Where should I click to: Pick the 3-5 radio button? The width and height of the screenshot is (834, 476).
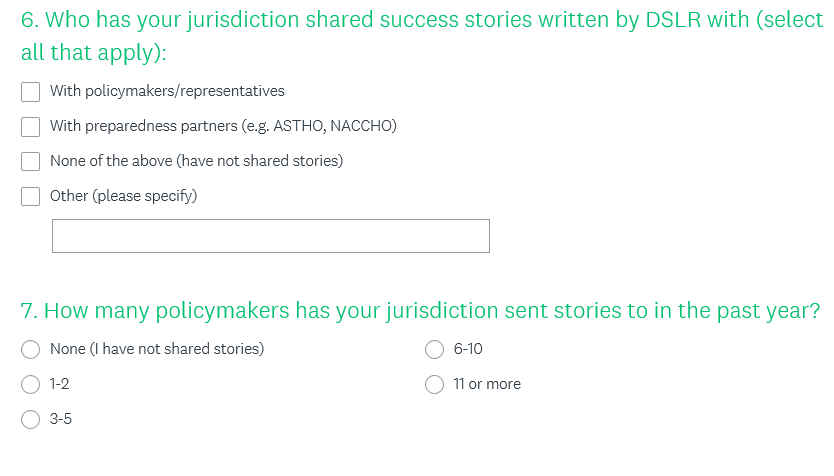(x=31, y=419)
